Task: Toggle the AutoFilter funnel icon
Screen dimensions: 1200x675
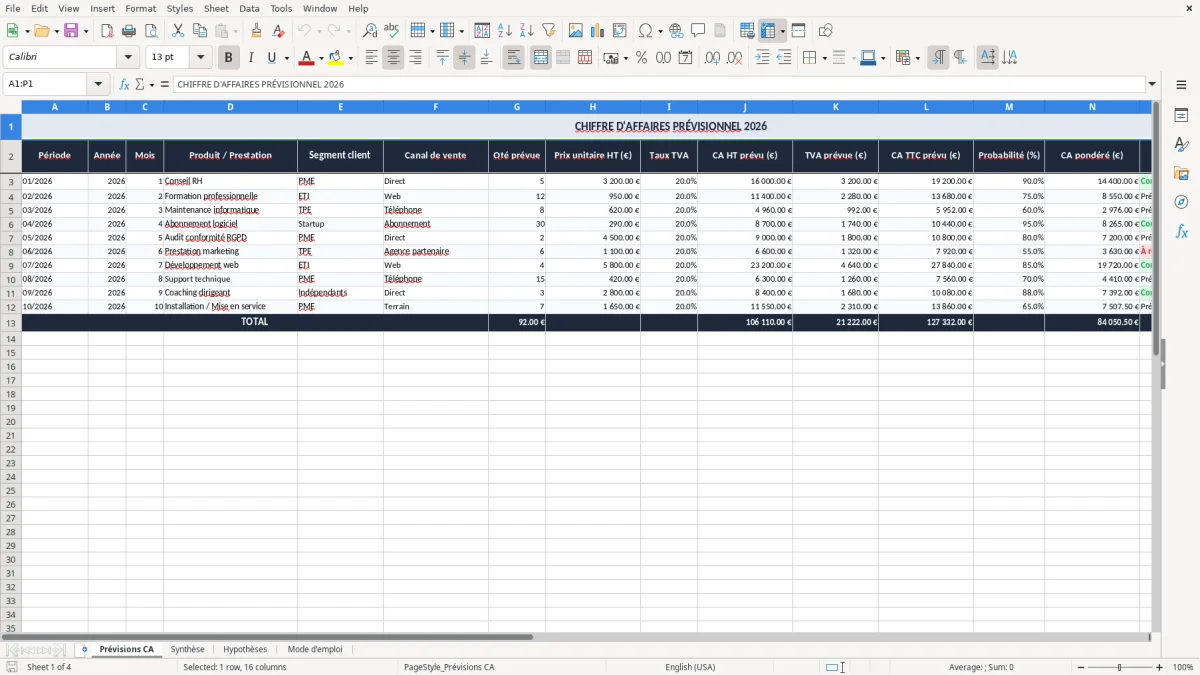Action: click(x=549, y=31)
